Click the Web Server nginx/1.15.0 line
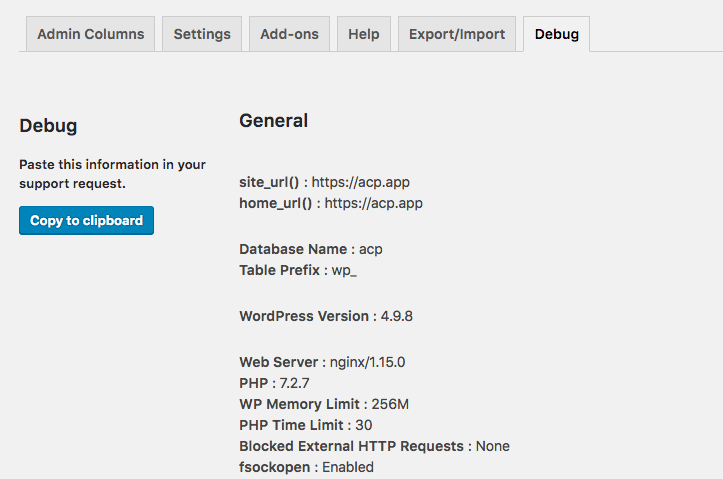The image size is (723, 479). coord(322,362)
